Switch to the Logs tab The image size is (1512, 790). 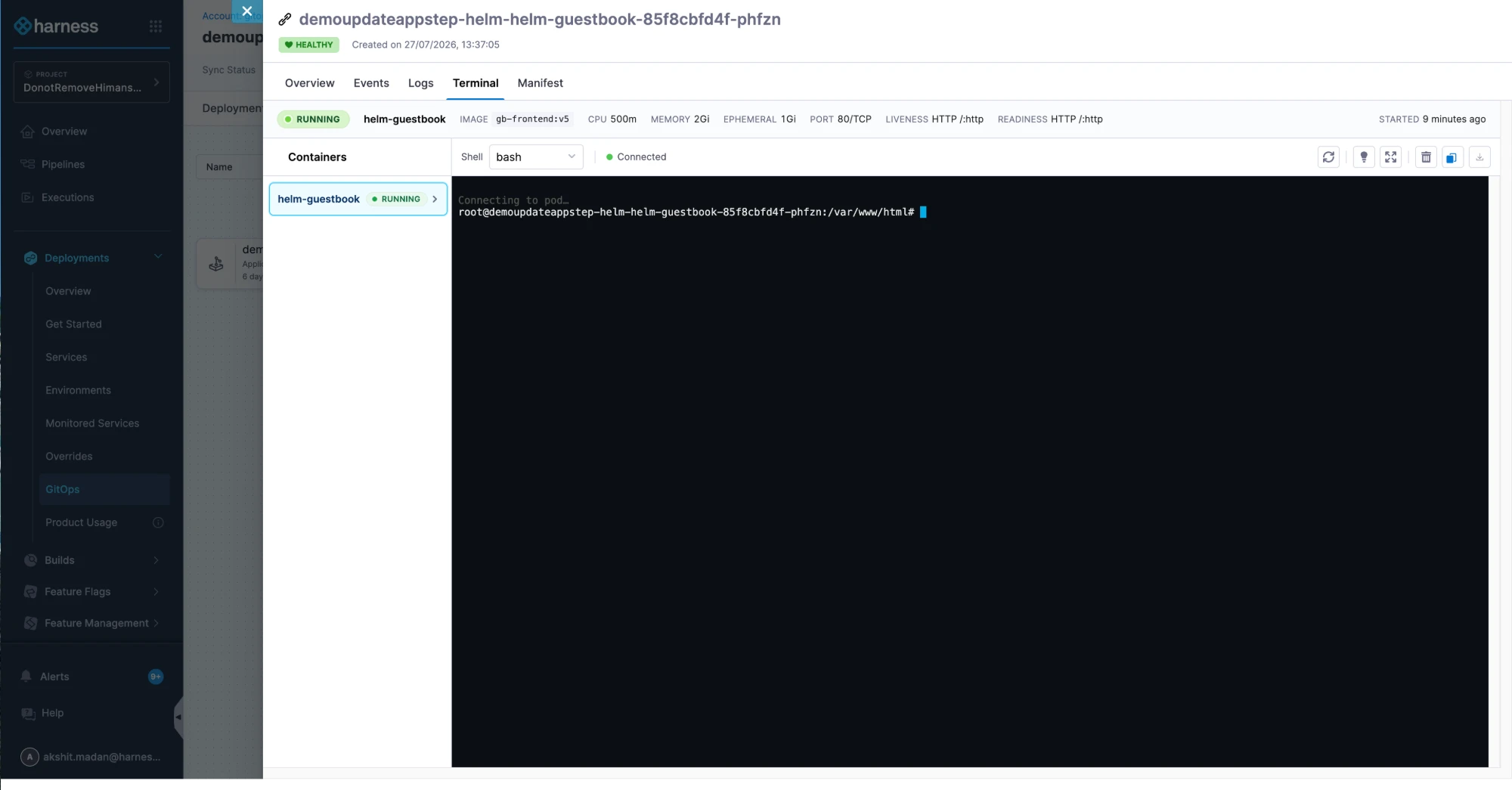[x=421, y=83]
